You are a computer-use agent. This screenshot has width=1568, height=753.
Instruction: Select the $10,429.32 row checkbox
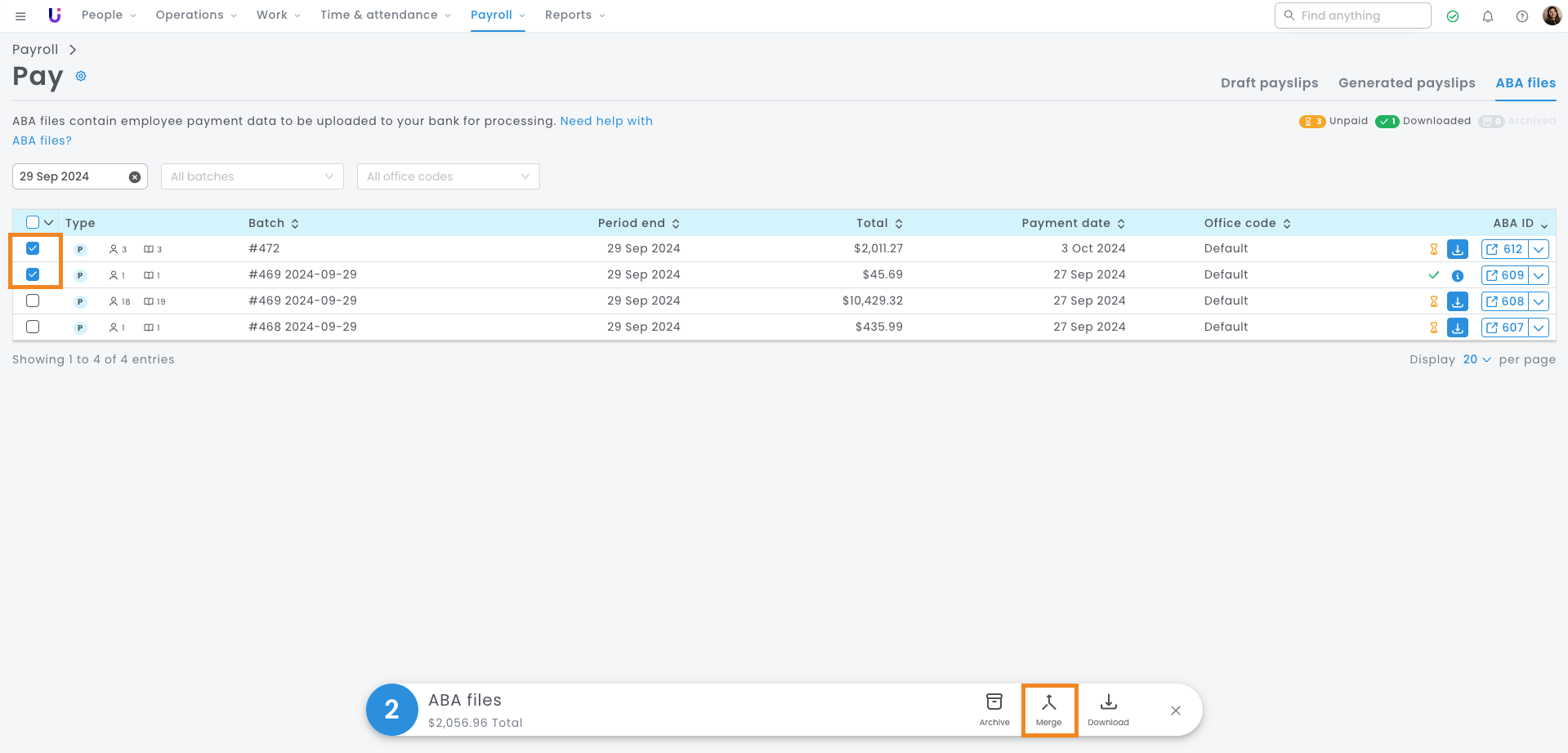pos(33,301)
